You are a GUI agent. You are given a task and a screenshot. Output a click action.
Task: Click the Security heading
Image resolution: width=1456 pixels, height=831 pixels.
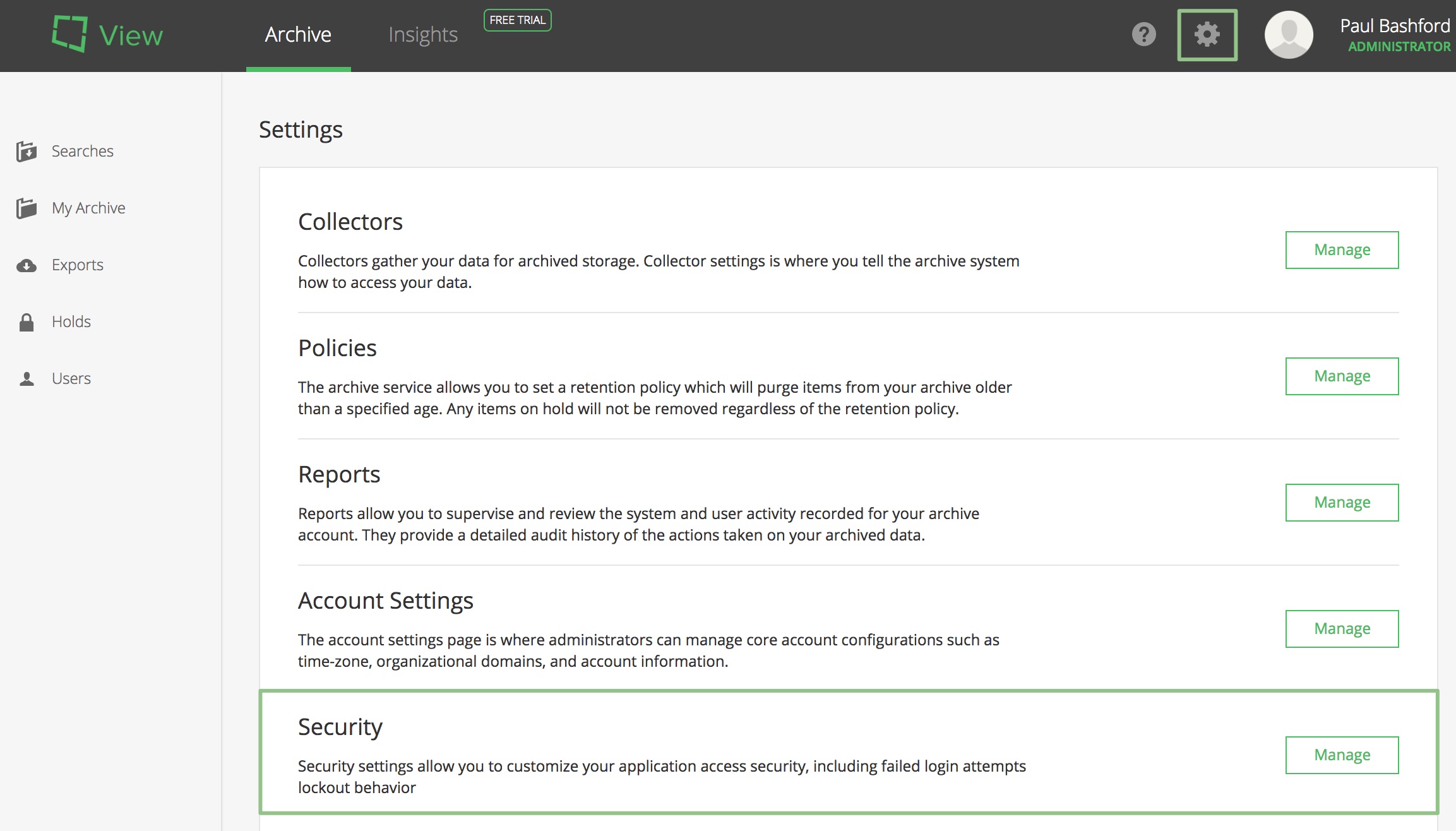[340, 727]
